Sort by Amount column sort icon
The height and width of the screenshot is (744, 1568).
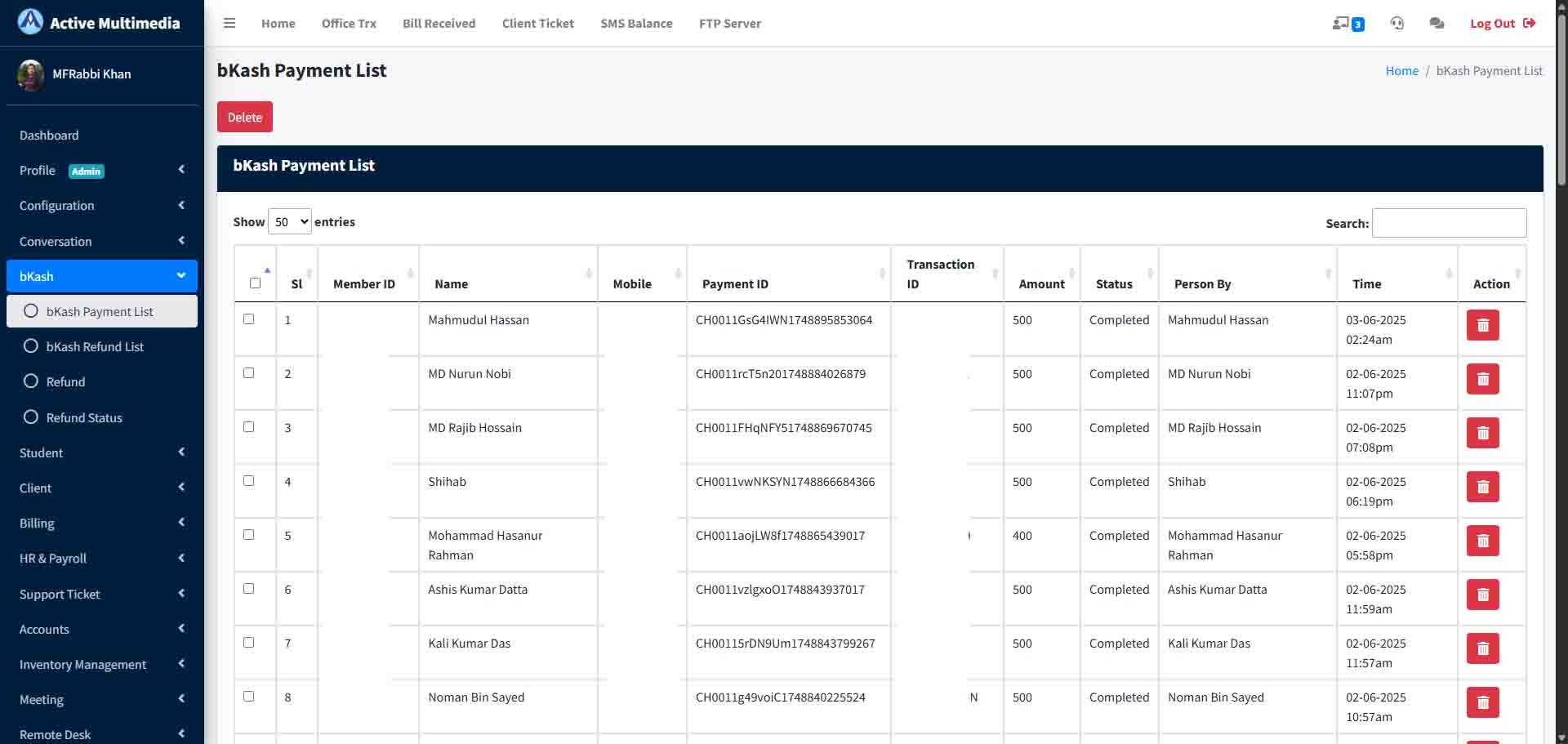(x=1071, y=273)
